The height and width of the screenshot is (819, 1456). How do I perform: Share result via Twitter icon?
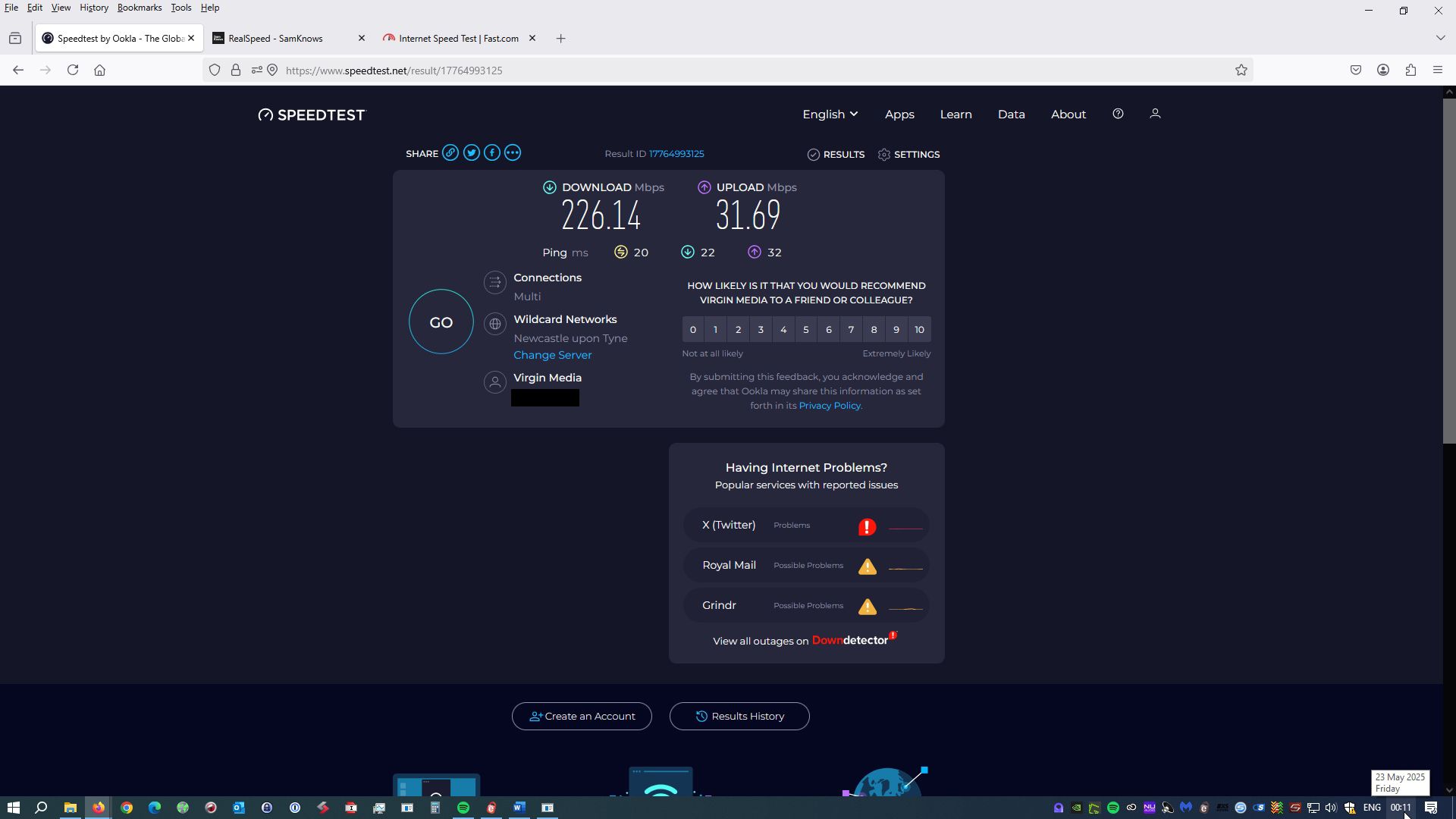point(471,153)
